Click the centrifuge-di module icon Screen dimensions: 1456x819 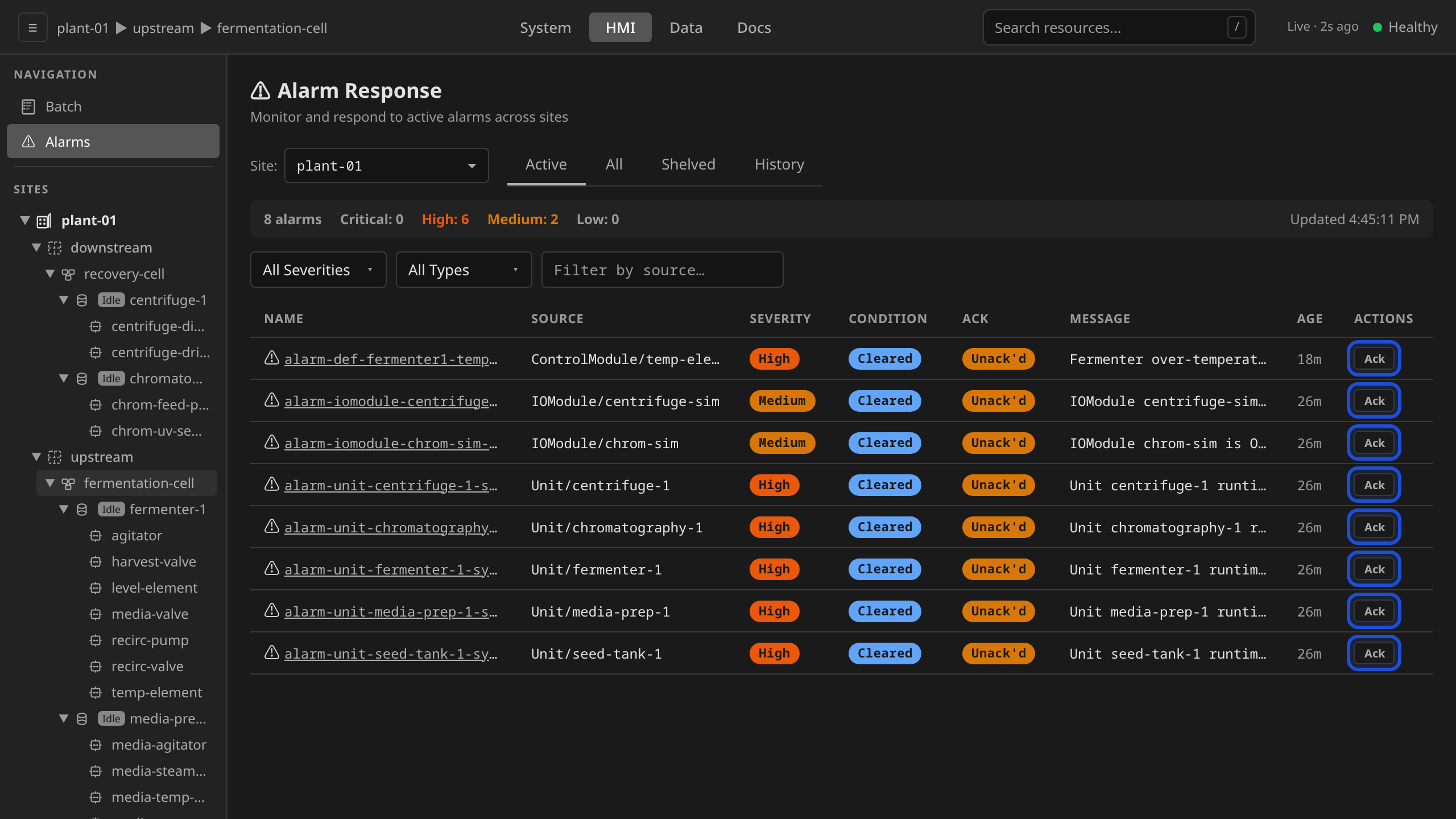pyautogui.click(x=96, y=326)
